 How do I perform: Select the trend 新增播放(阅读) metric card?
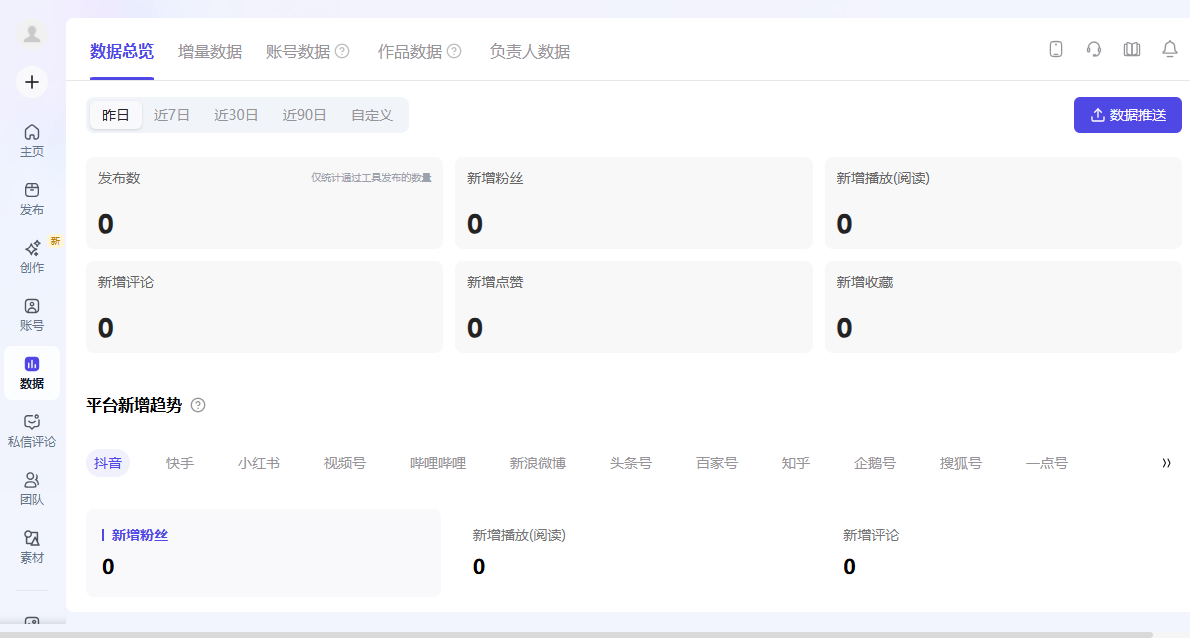[x=634, y=552]
